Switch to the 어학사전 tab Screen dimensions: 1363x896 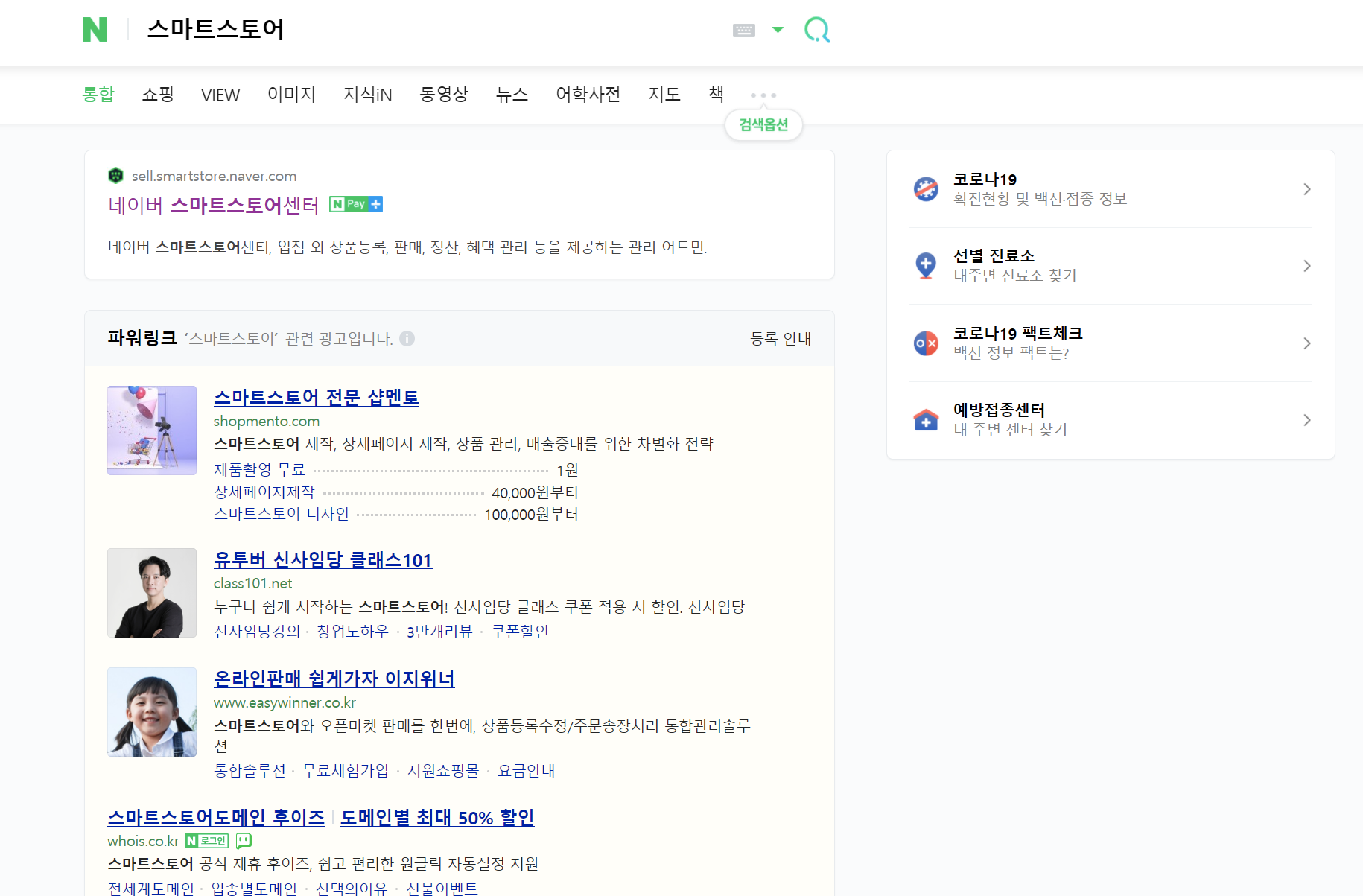tap(588, 95)
